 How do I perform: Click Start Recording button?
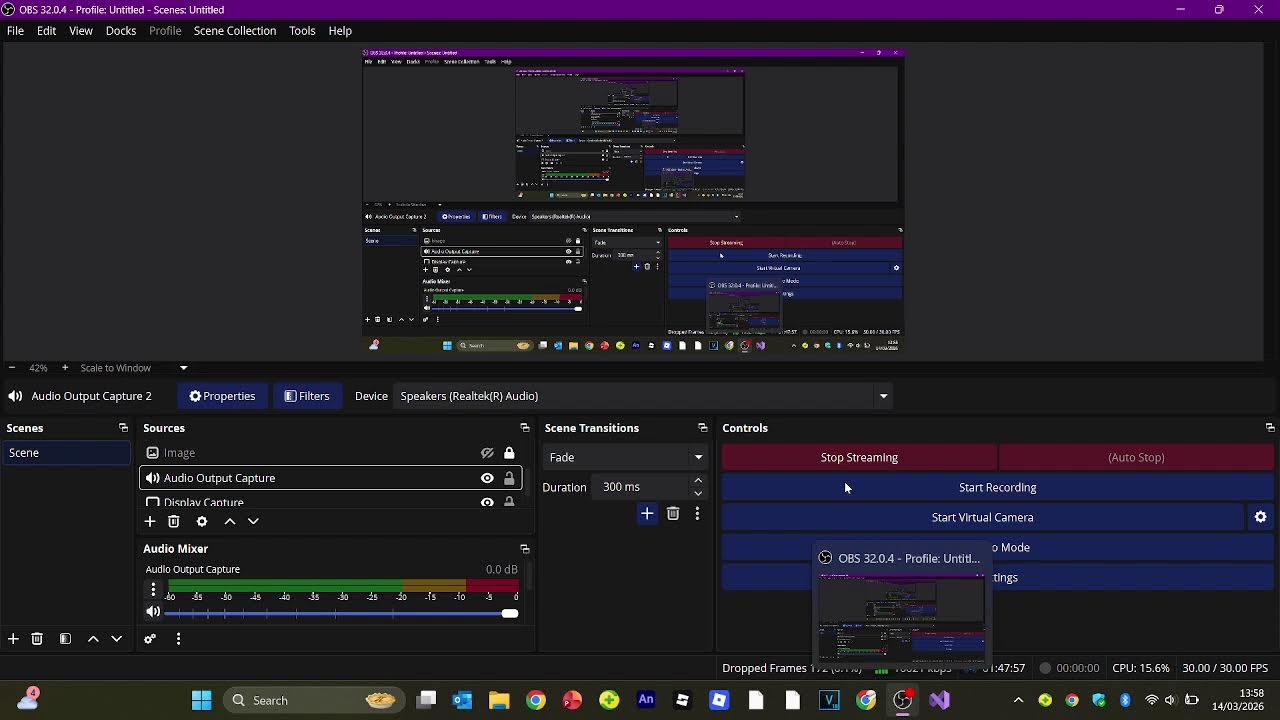click(998, 487)
